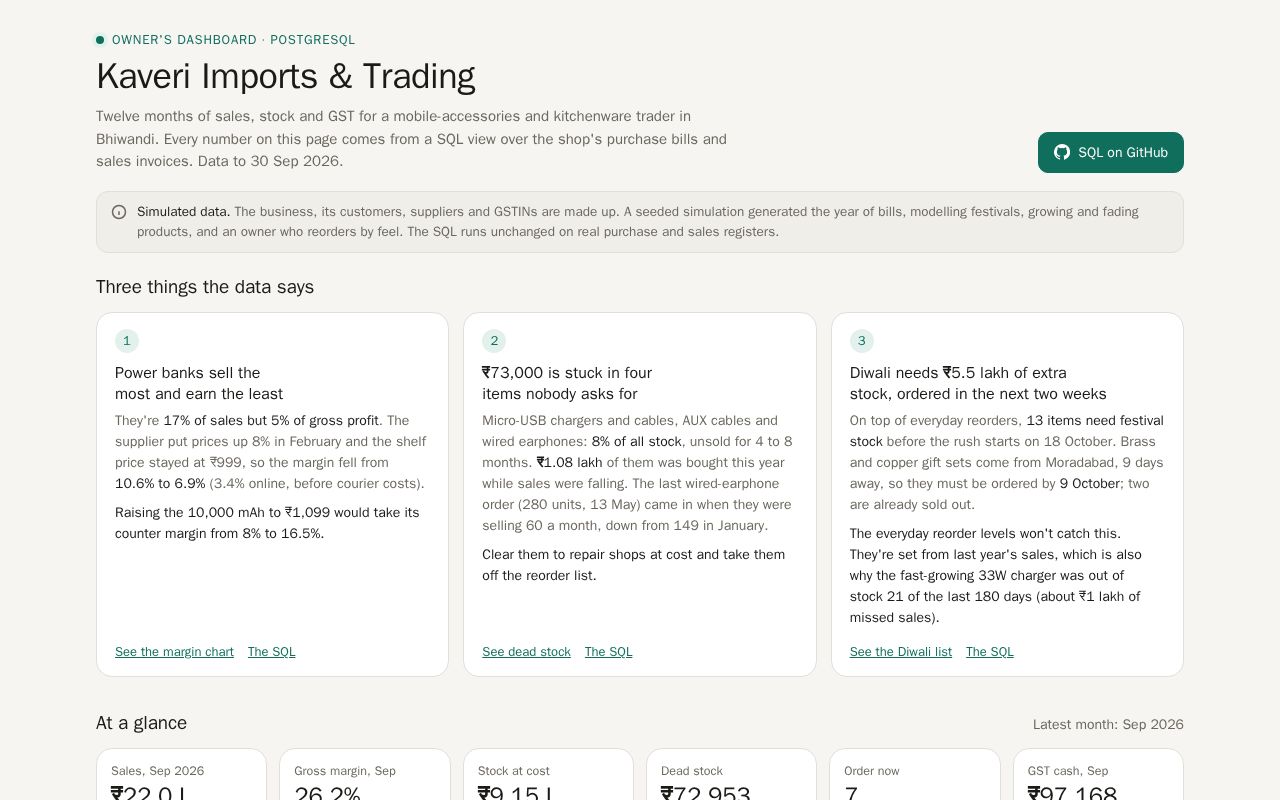Click the number 3 badge on Diwali card

[x=862, y=341]
